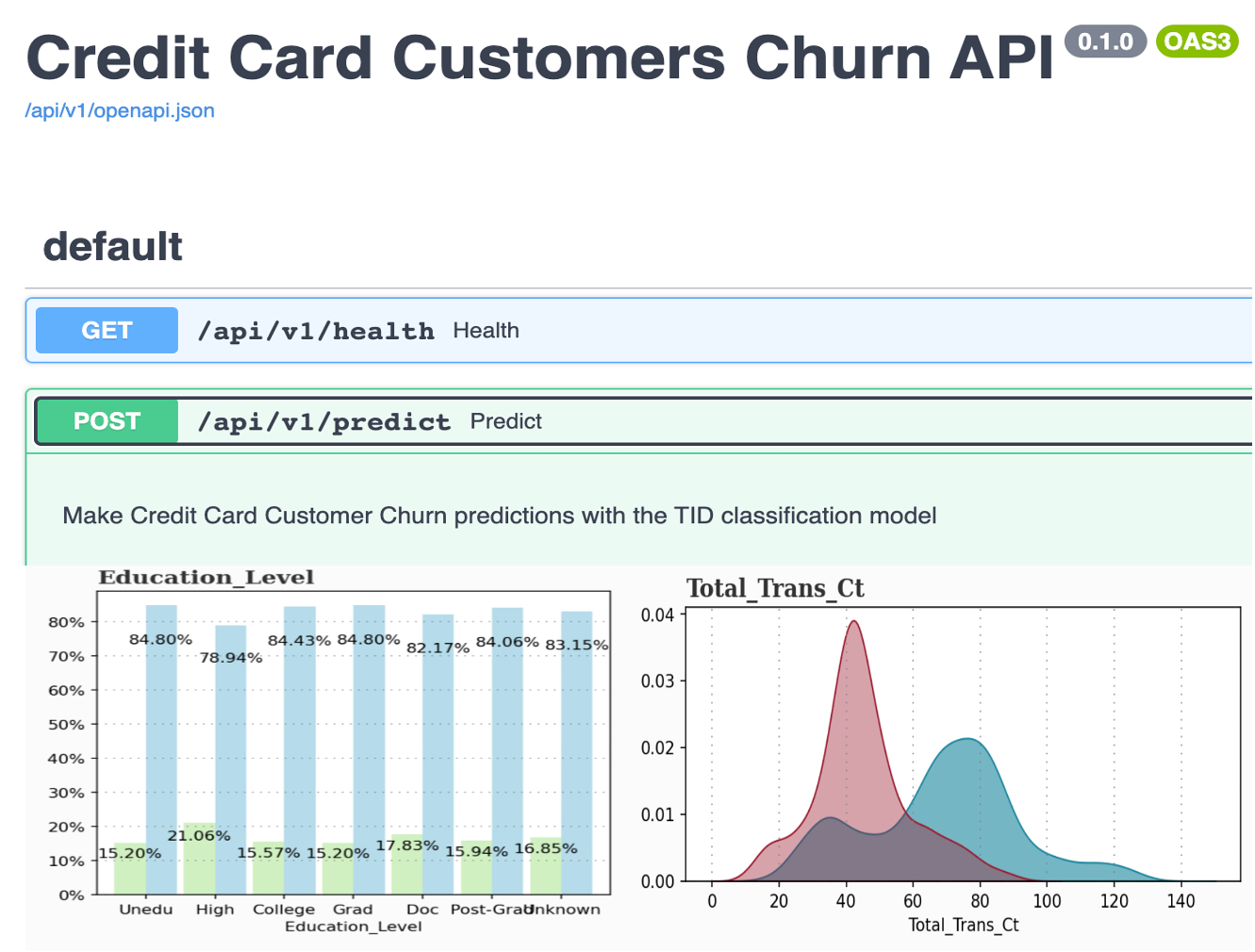Open the /api/v1/openapi.json link

pyautogui.click(x=120, y=111)
